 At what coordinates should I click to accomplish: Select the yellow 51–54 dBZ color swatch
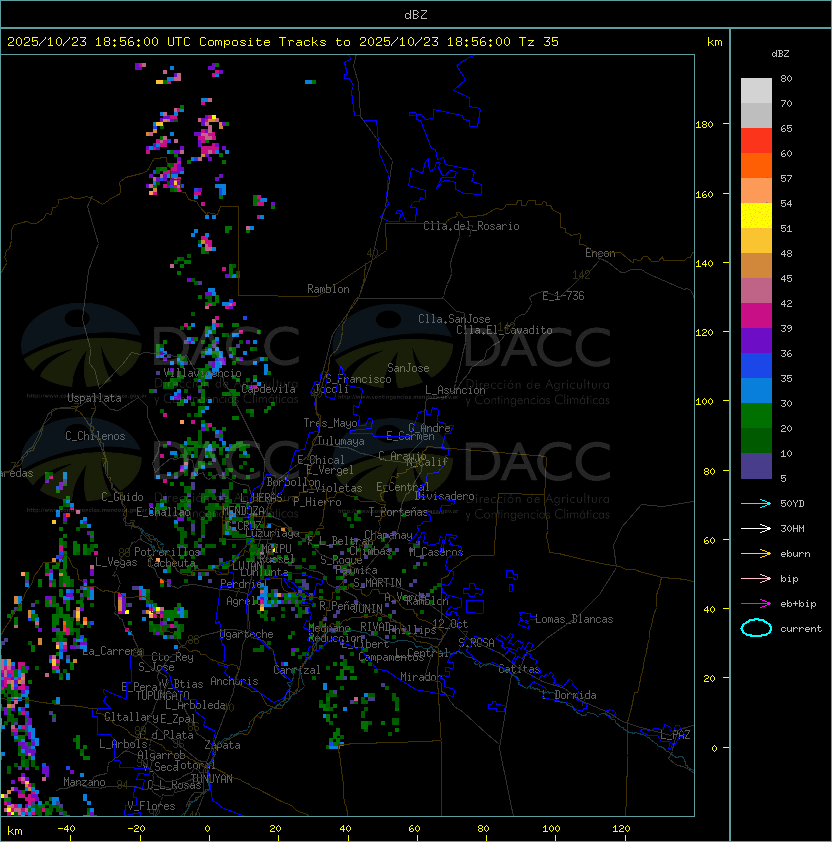pyautogui.click(x=756, y=216)
